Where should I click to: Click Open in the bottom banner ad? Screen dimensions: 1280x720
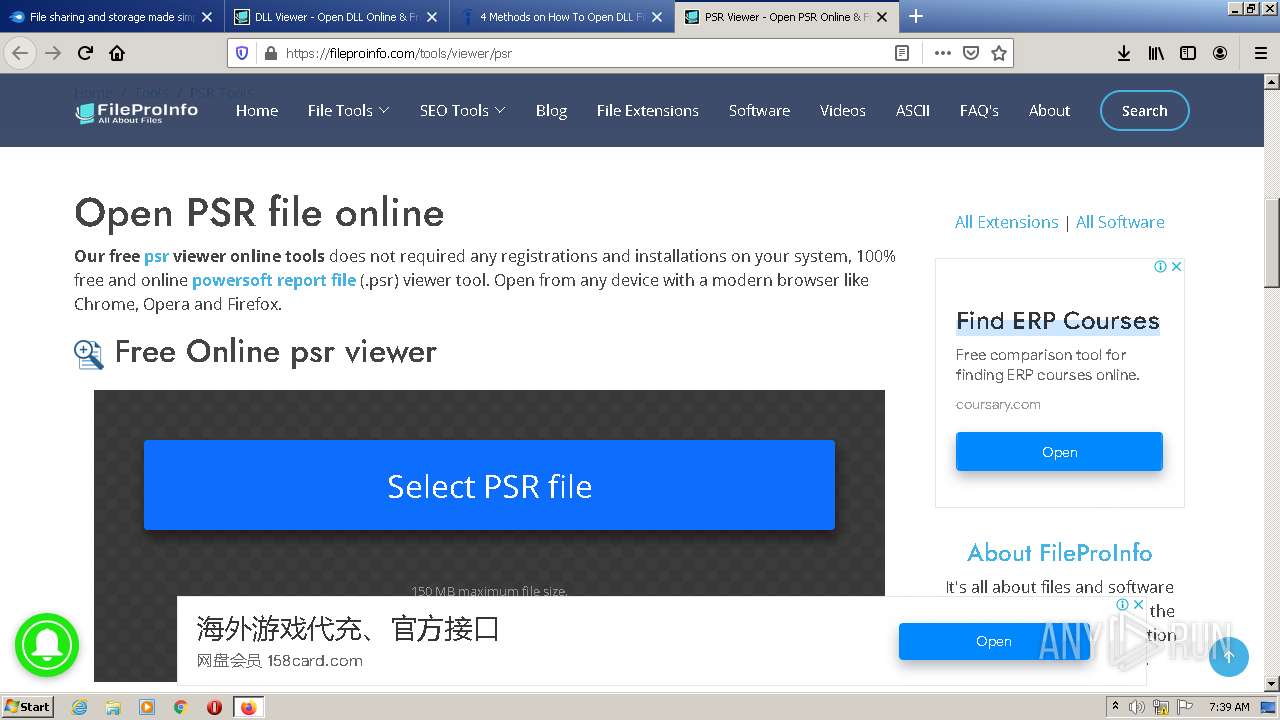[994, 641]
